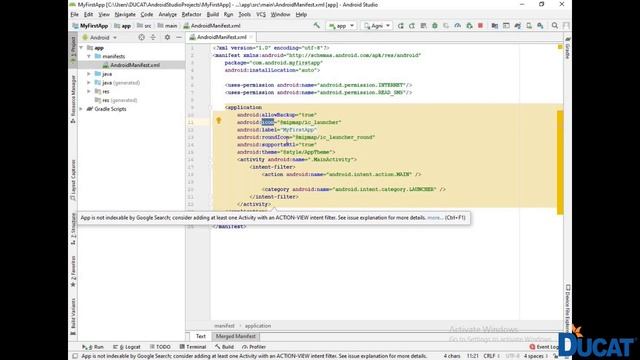
Task: Toggle the Resource Manager side tab
Action: coord(73,98)
